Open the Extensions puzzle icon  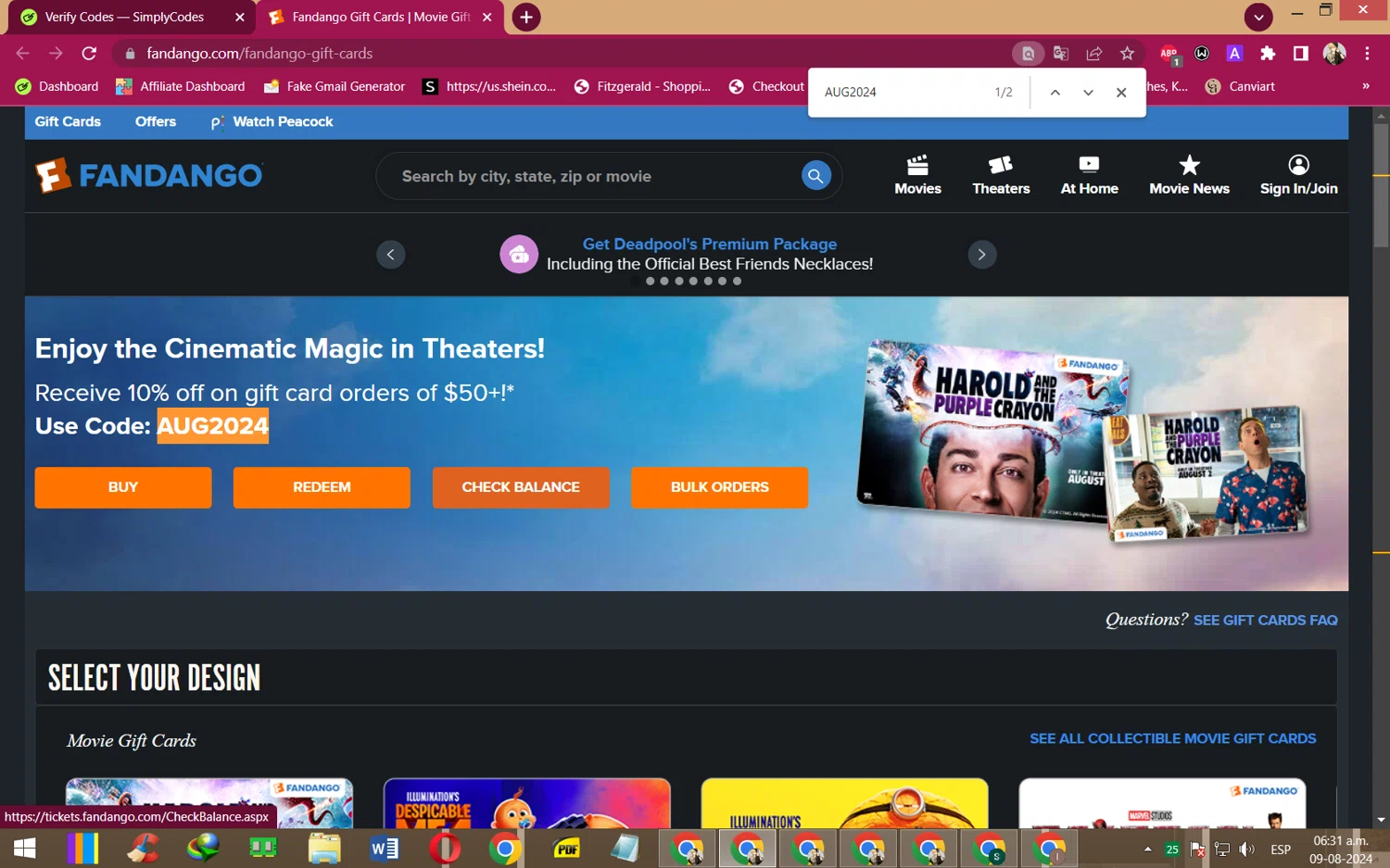pos(1268,54)
